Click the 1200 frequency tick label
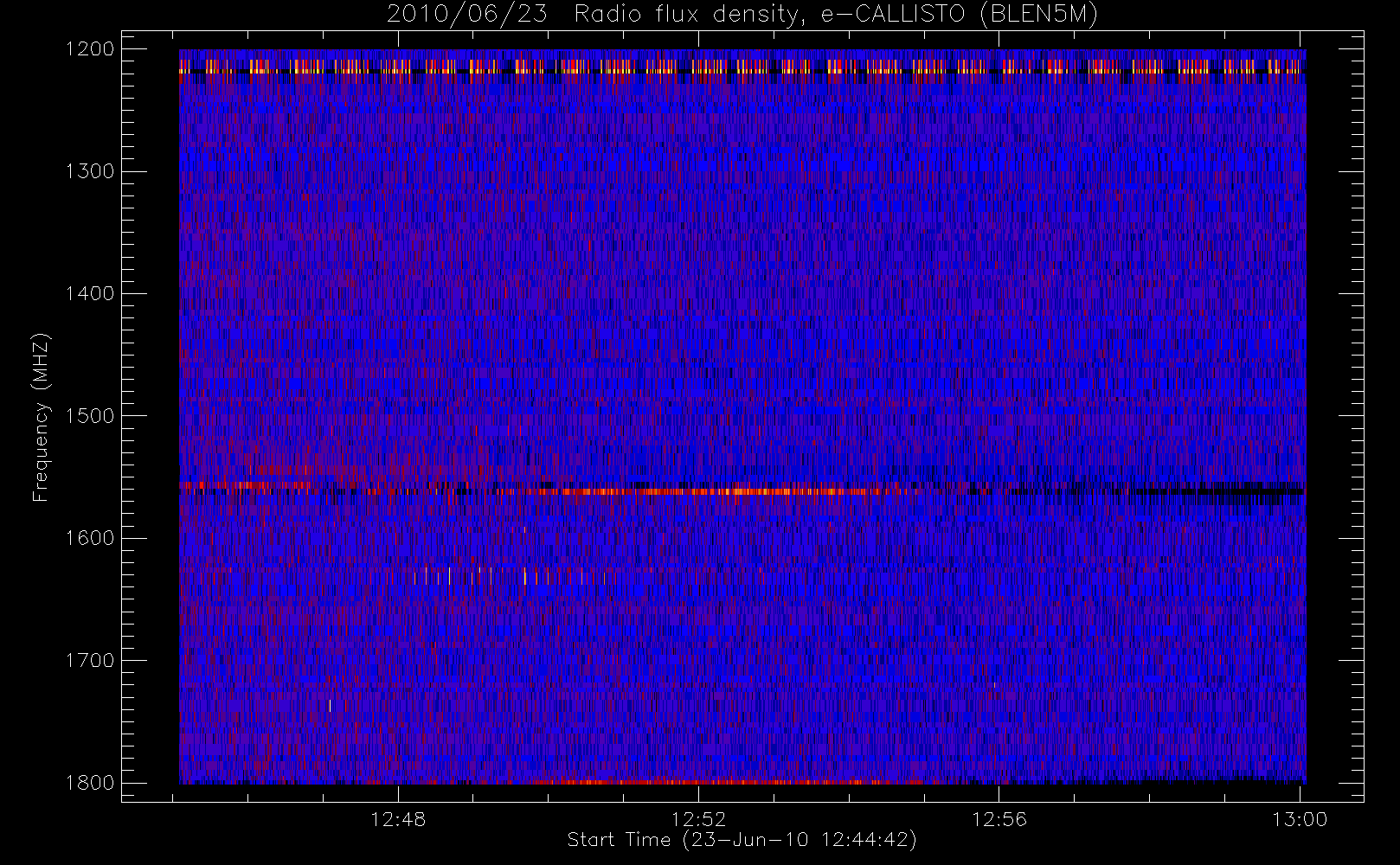The image size is (1400, 865). tap(90, 49)
